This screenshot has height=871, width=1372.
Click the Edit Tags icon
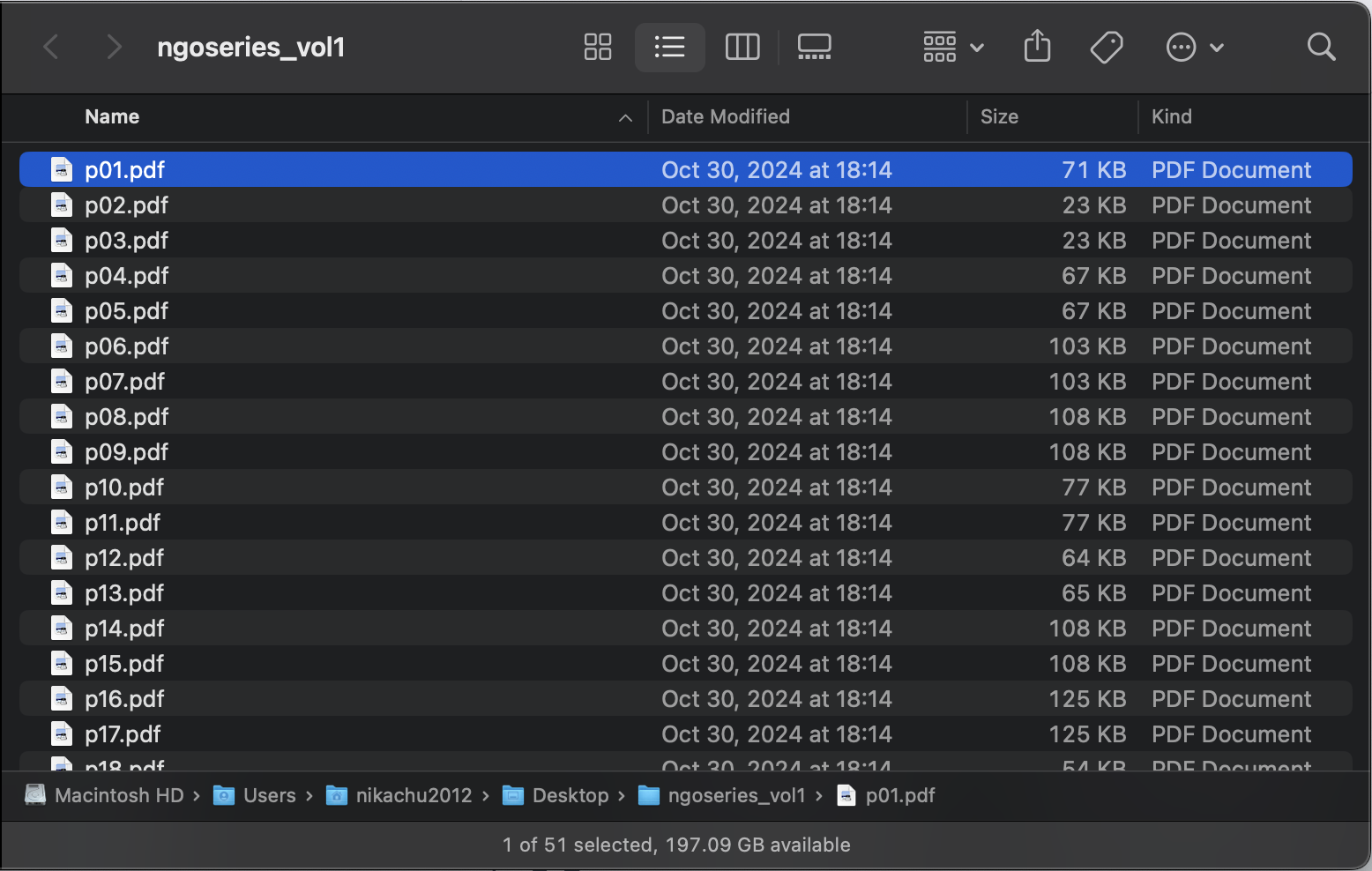pos(1106,47)
